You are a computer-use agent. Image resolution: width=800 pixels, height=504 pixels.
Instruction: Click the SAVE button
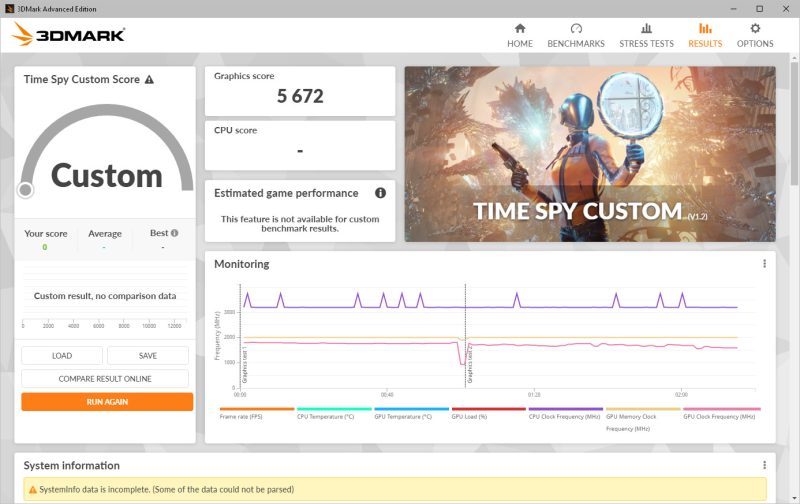[148, 356]
